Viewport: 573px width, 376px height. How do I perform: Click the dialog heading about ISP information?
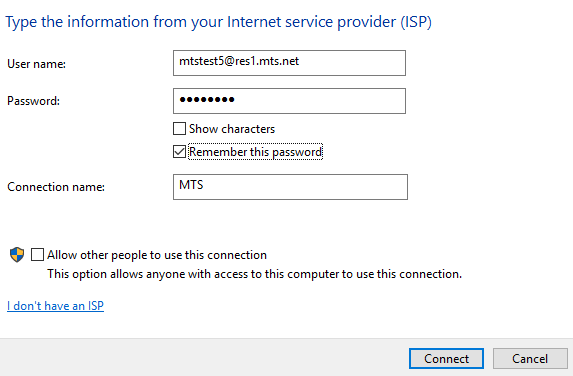[219, 22]
